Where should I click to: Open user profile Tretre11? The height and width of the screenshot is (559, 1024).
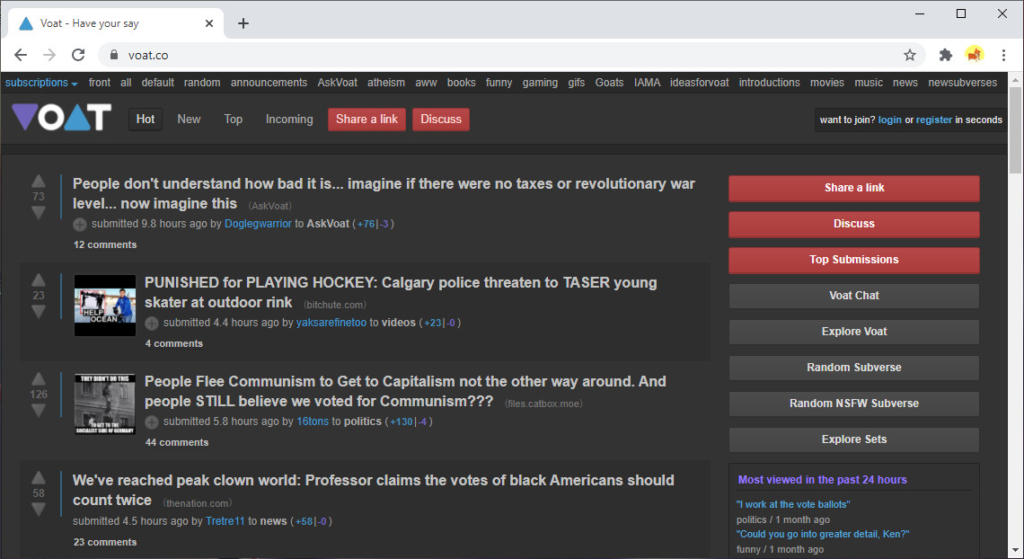click(225, 521)
